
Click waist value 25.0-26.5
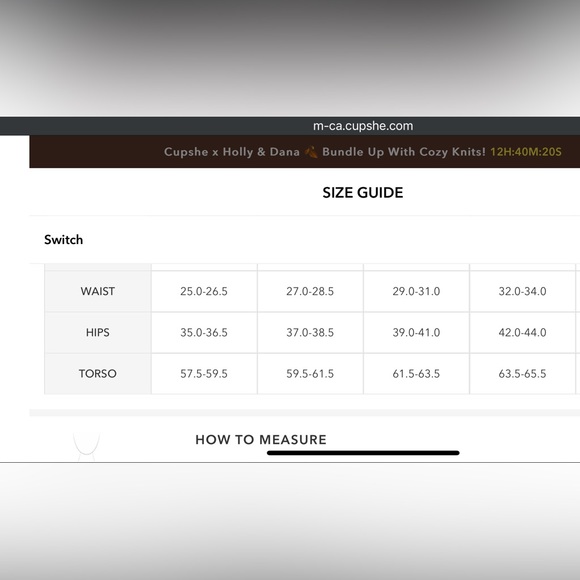point(204,291)
